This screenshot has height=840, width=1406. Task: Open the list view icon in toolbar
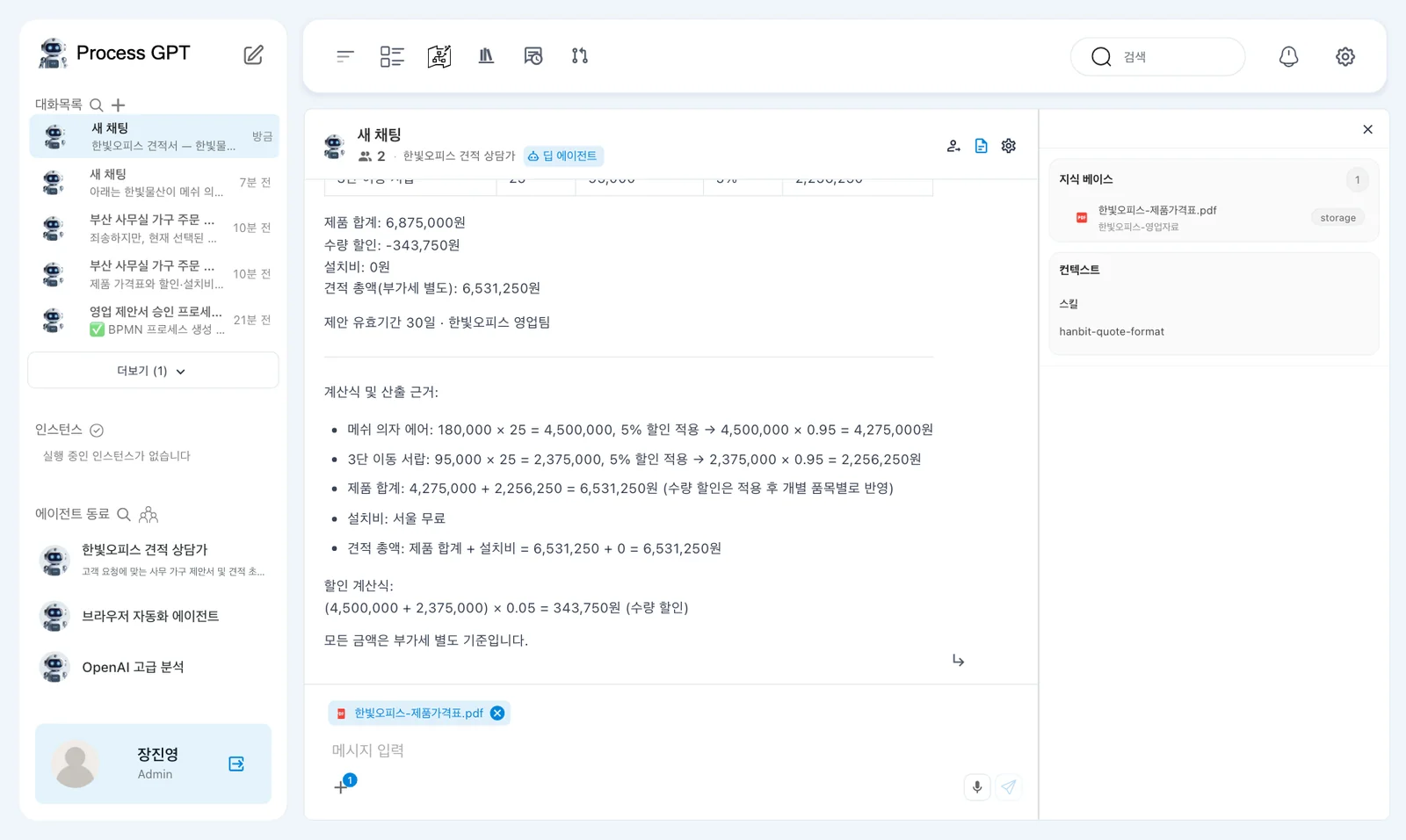pyautogui.click(x=344, y=56)
